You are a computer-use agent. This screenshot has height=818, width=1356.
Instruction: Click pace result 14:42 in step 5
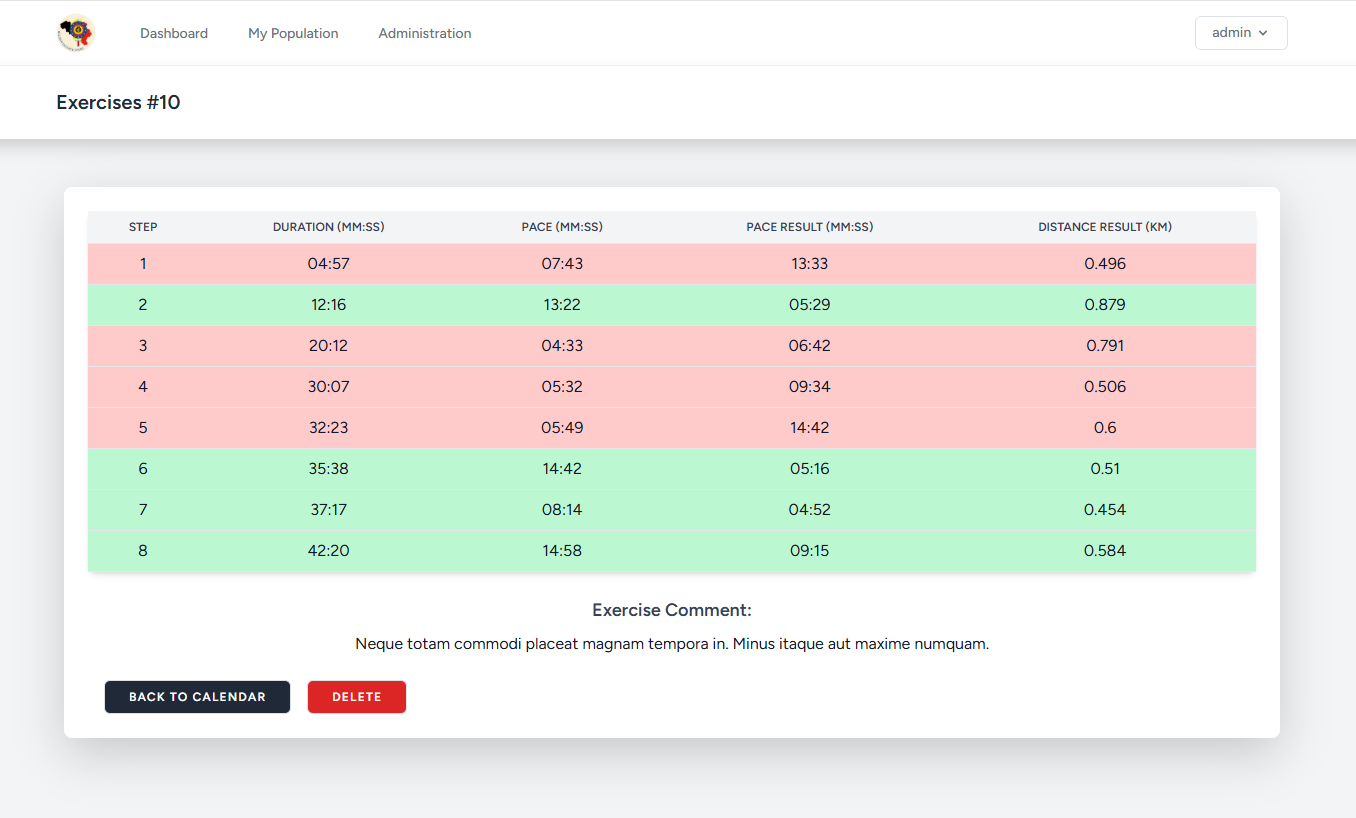click(x=809, y=428)
